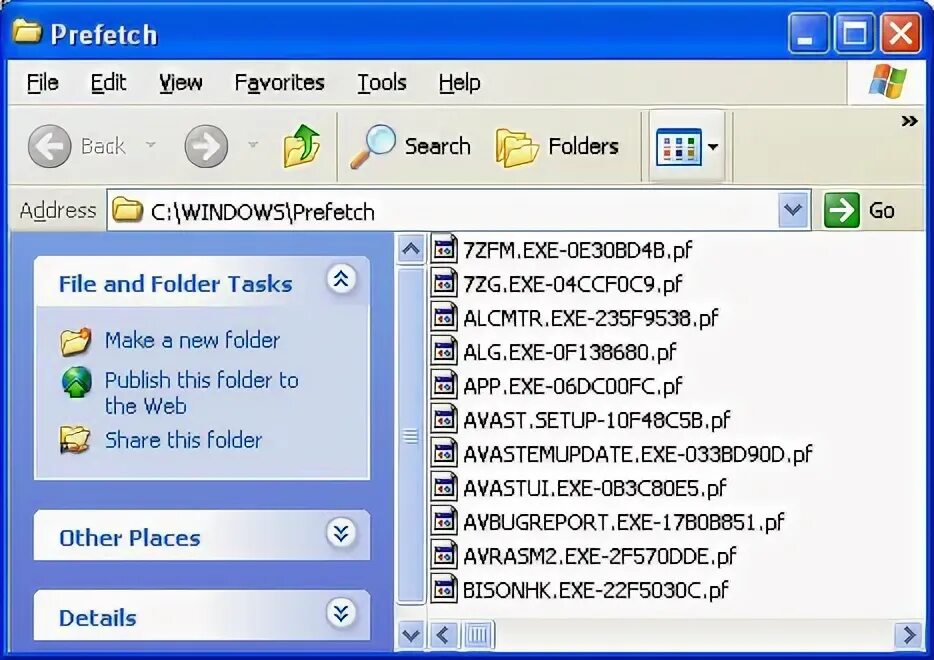Click the horizontal scrollbar right arrow
This screenshot has height=660, width=934.
click(909, 635)
